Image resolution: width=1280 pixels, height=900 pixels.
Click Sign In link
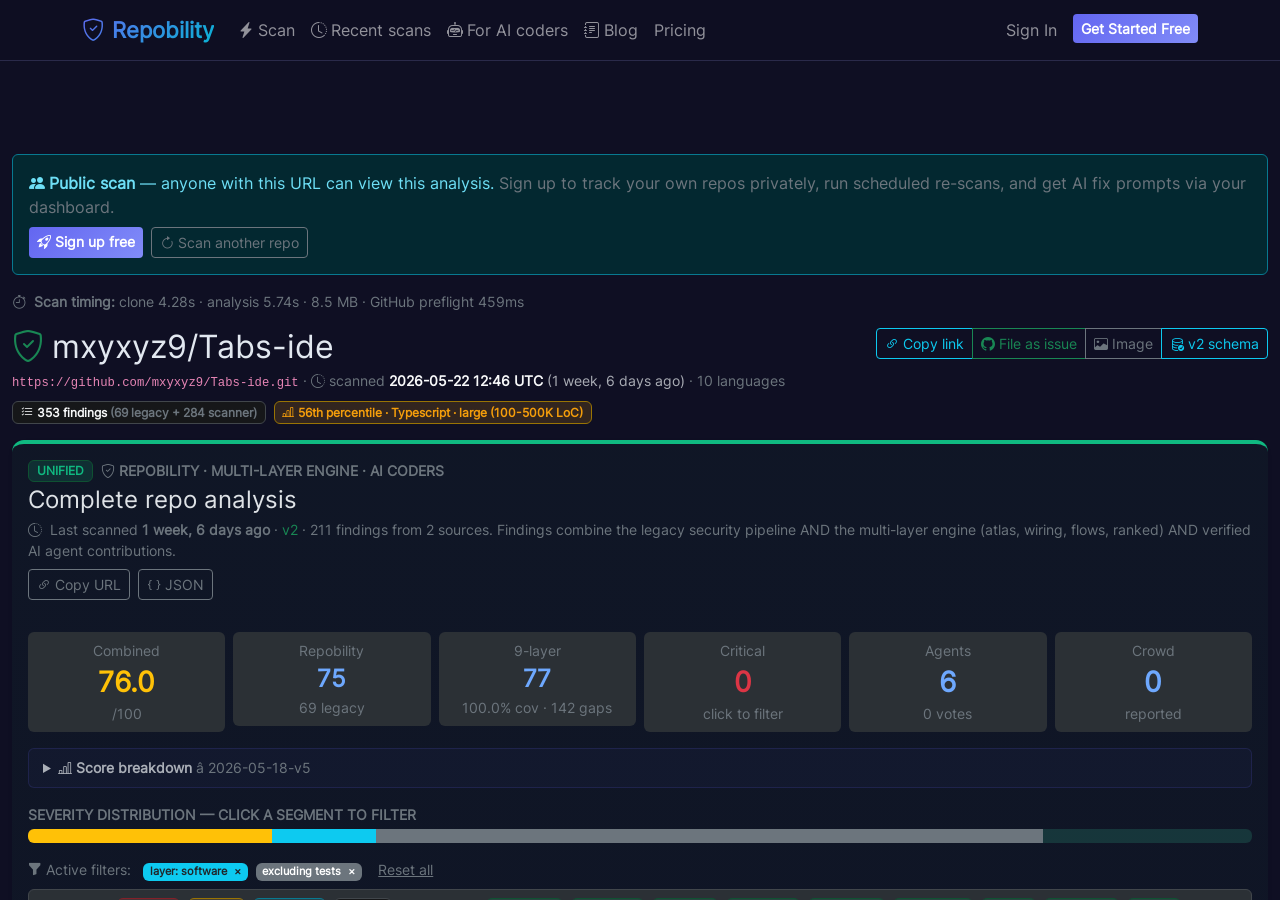point(1031,30)
